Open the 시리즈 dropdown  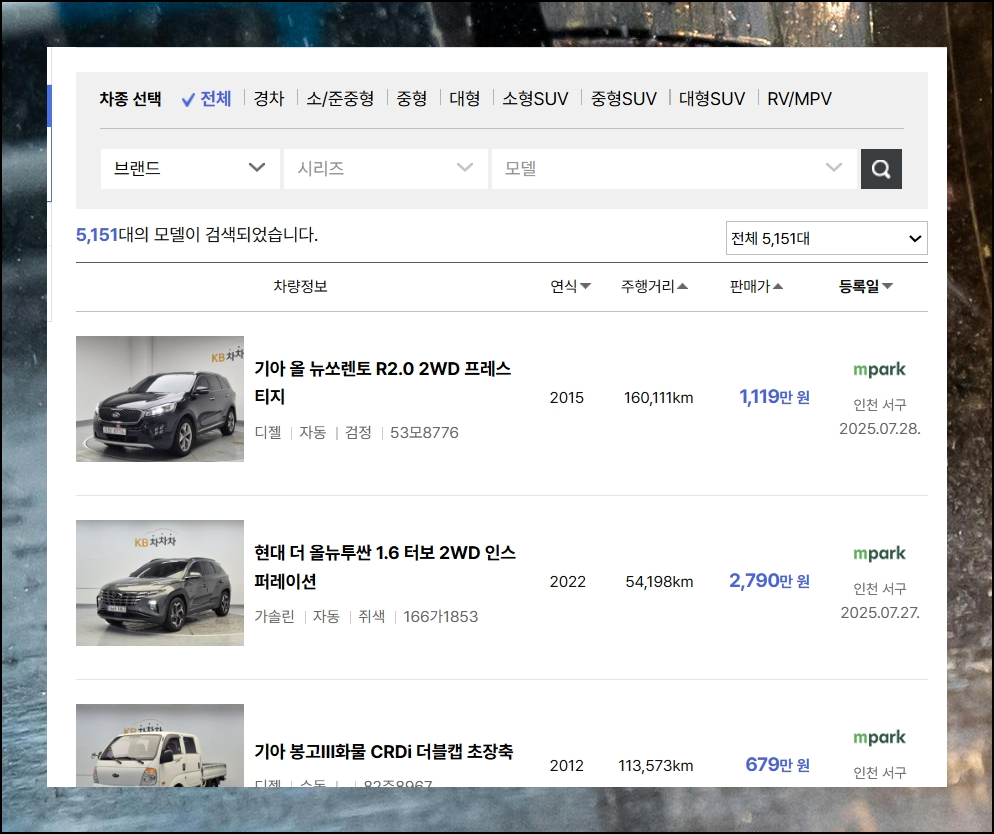(x=385, y=169)
